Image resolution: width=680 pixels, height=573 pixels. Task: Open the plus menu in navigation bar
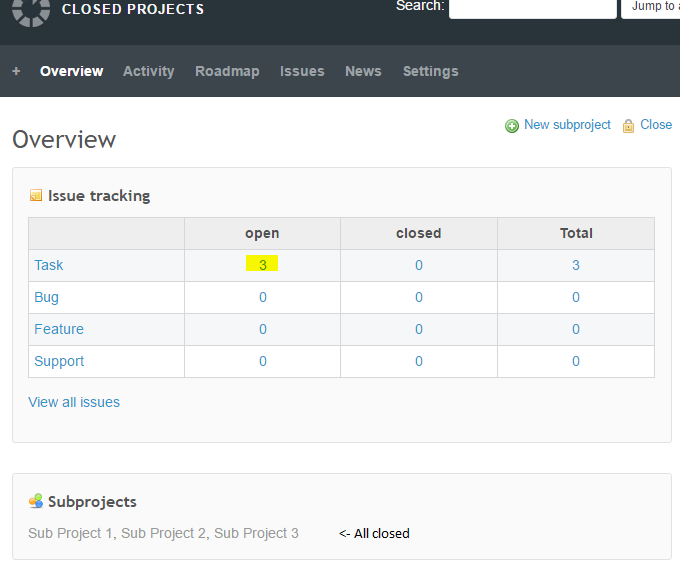click(16, 71)
